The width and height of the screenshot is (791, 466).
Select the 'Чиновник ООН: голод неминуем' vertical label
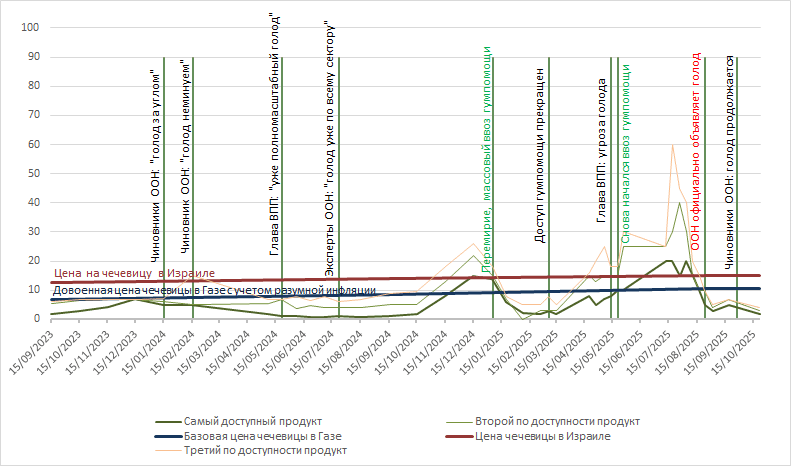coord(185,168)
